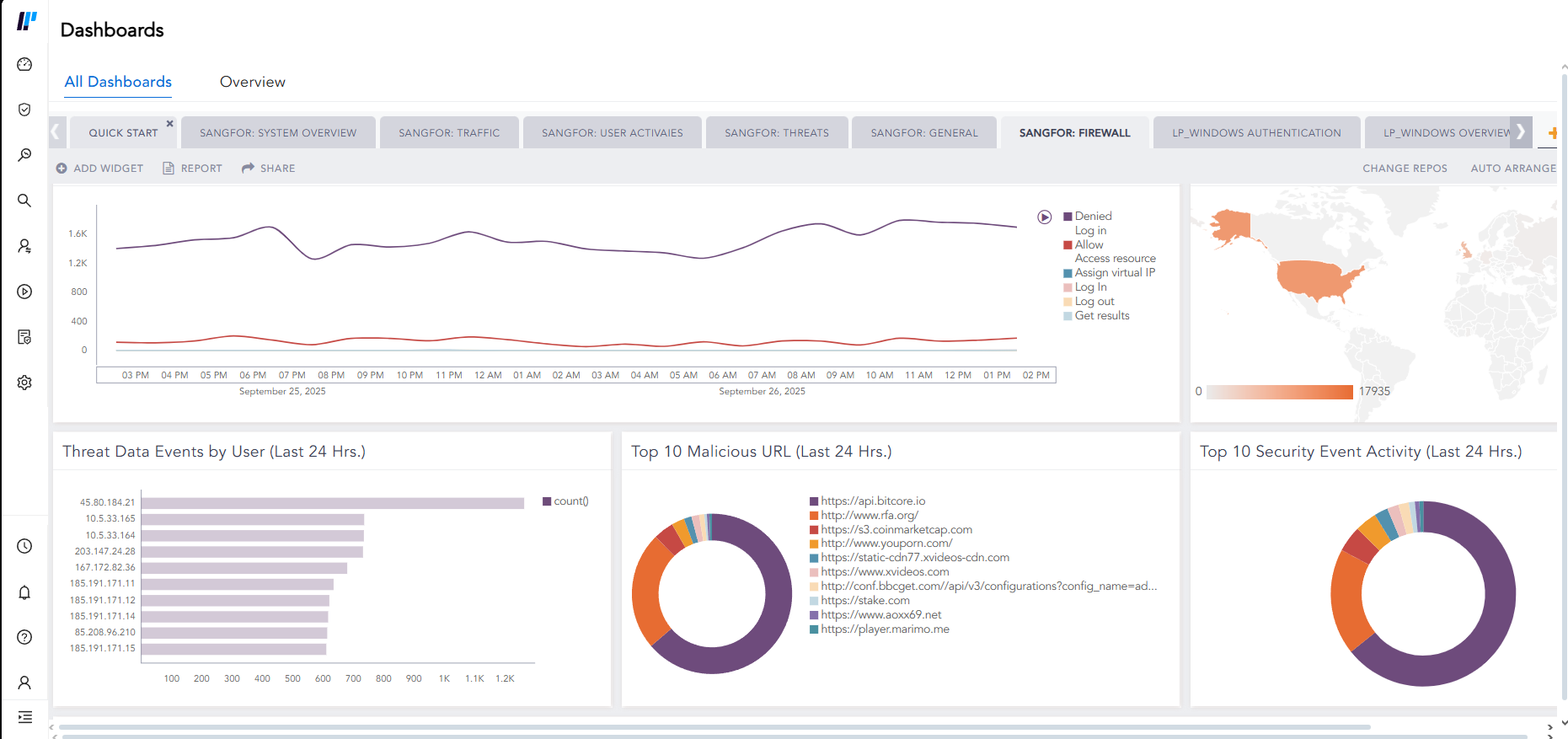Click Add Widget button
1568x739 pixels.
pos(99,169)
